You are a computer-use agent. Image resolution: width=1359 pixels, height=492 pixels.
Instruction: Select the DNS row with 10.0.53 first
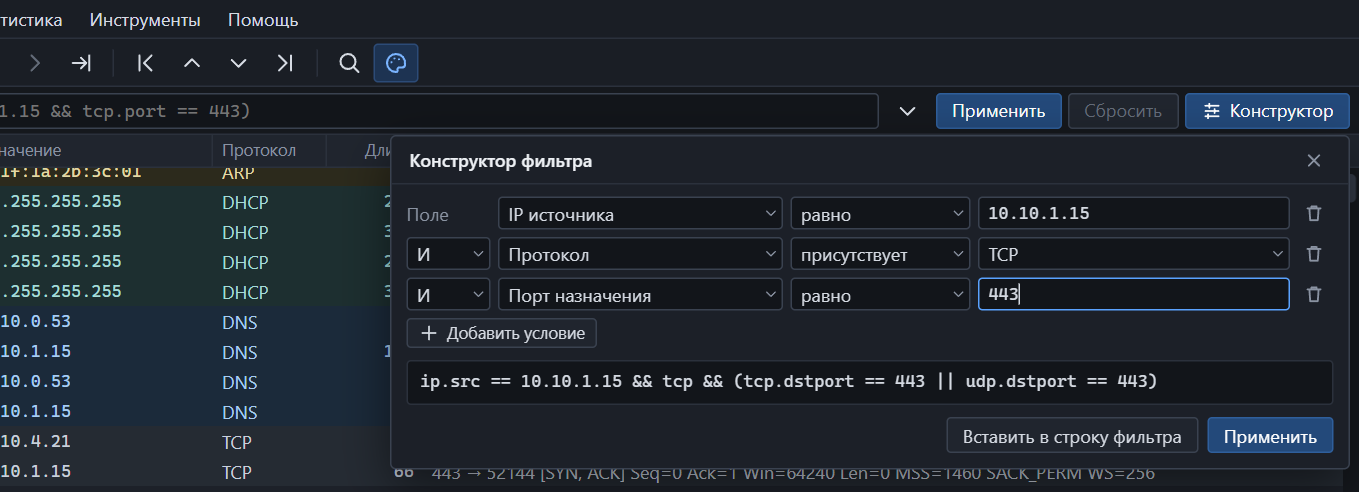(195, 323)
